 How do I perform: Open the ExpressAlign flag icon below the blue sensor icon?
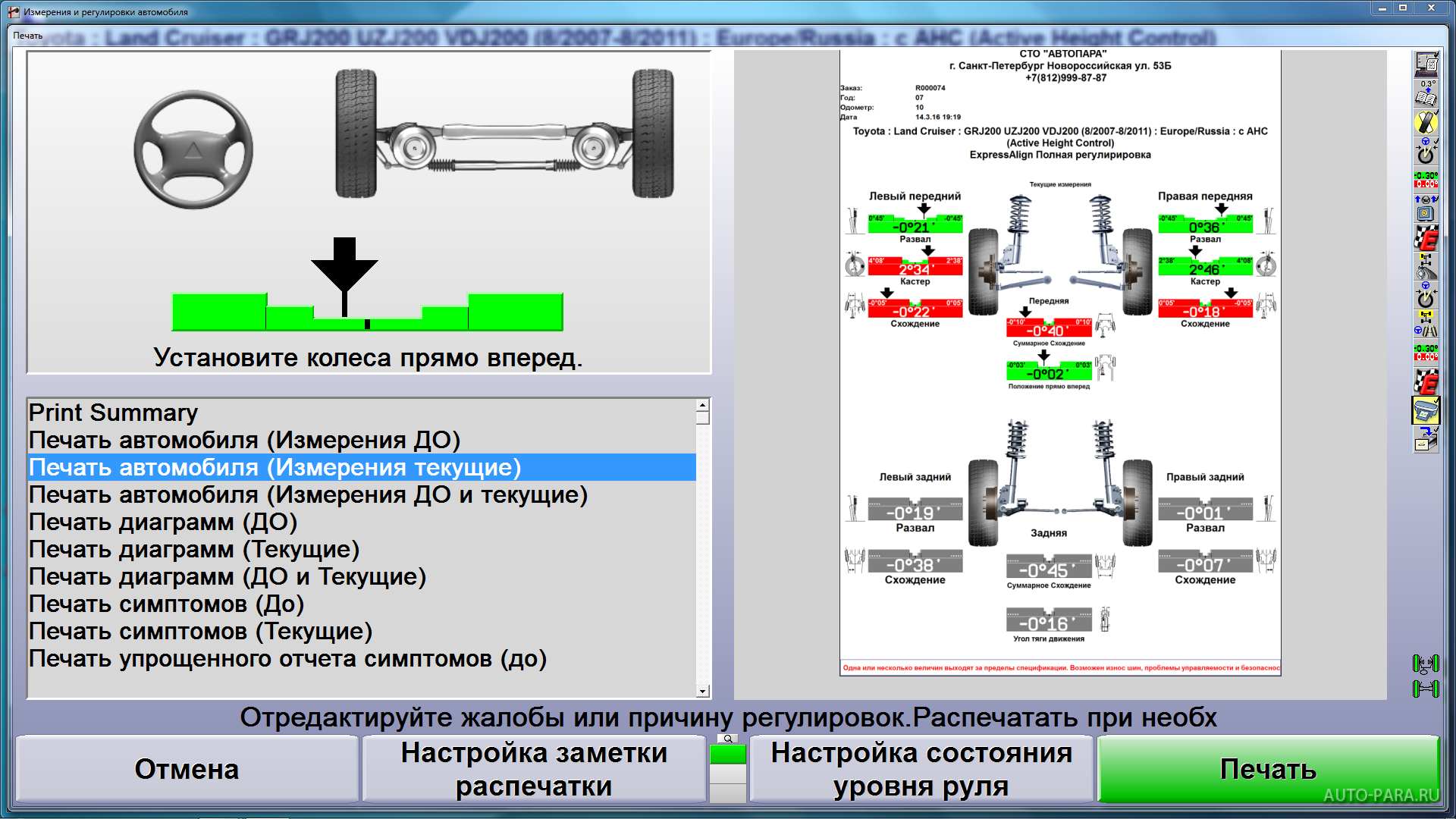point(1426,238)
